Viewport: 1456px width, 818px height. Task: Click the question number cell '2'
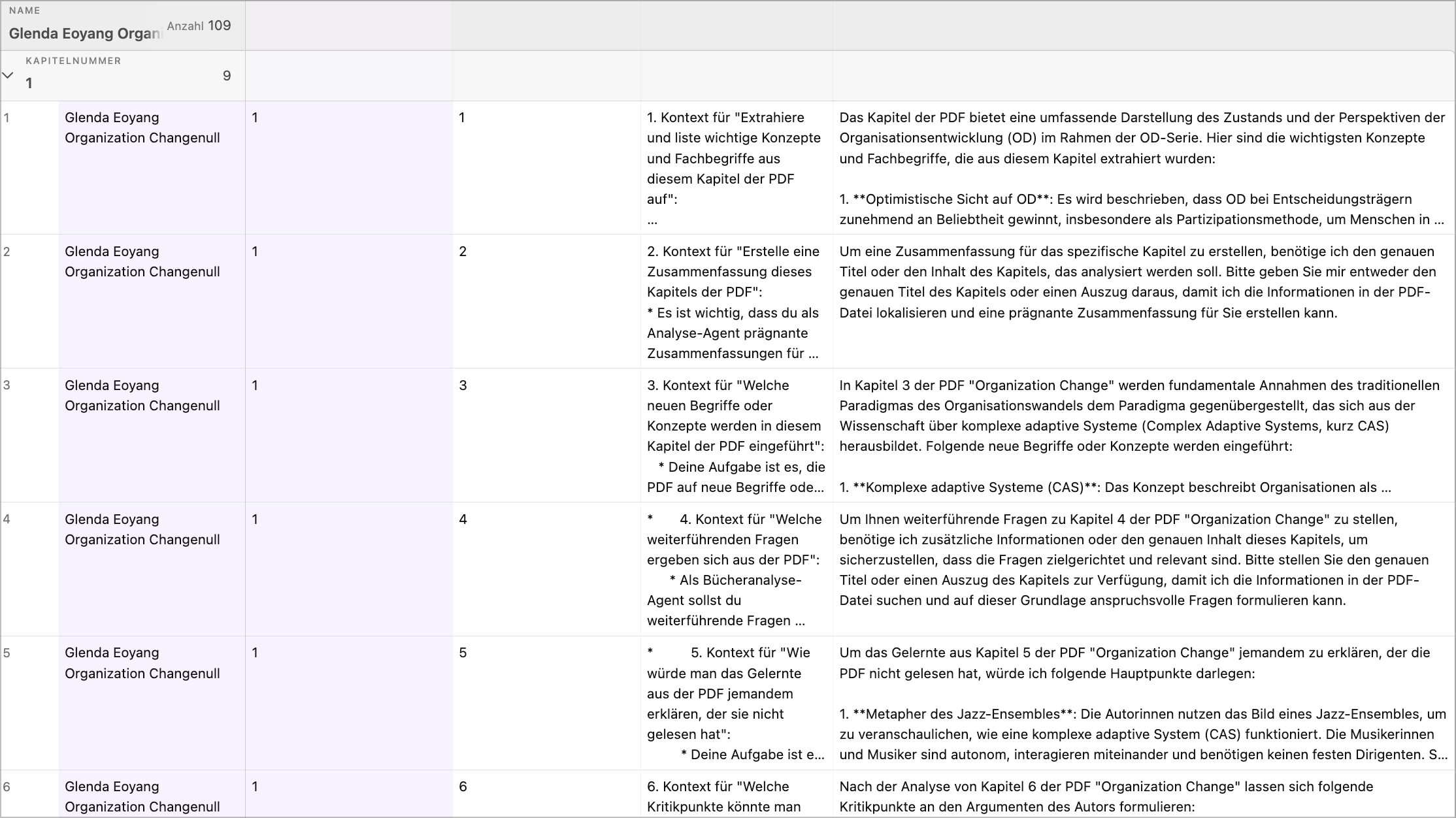click(546, 301)
